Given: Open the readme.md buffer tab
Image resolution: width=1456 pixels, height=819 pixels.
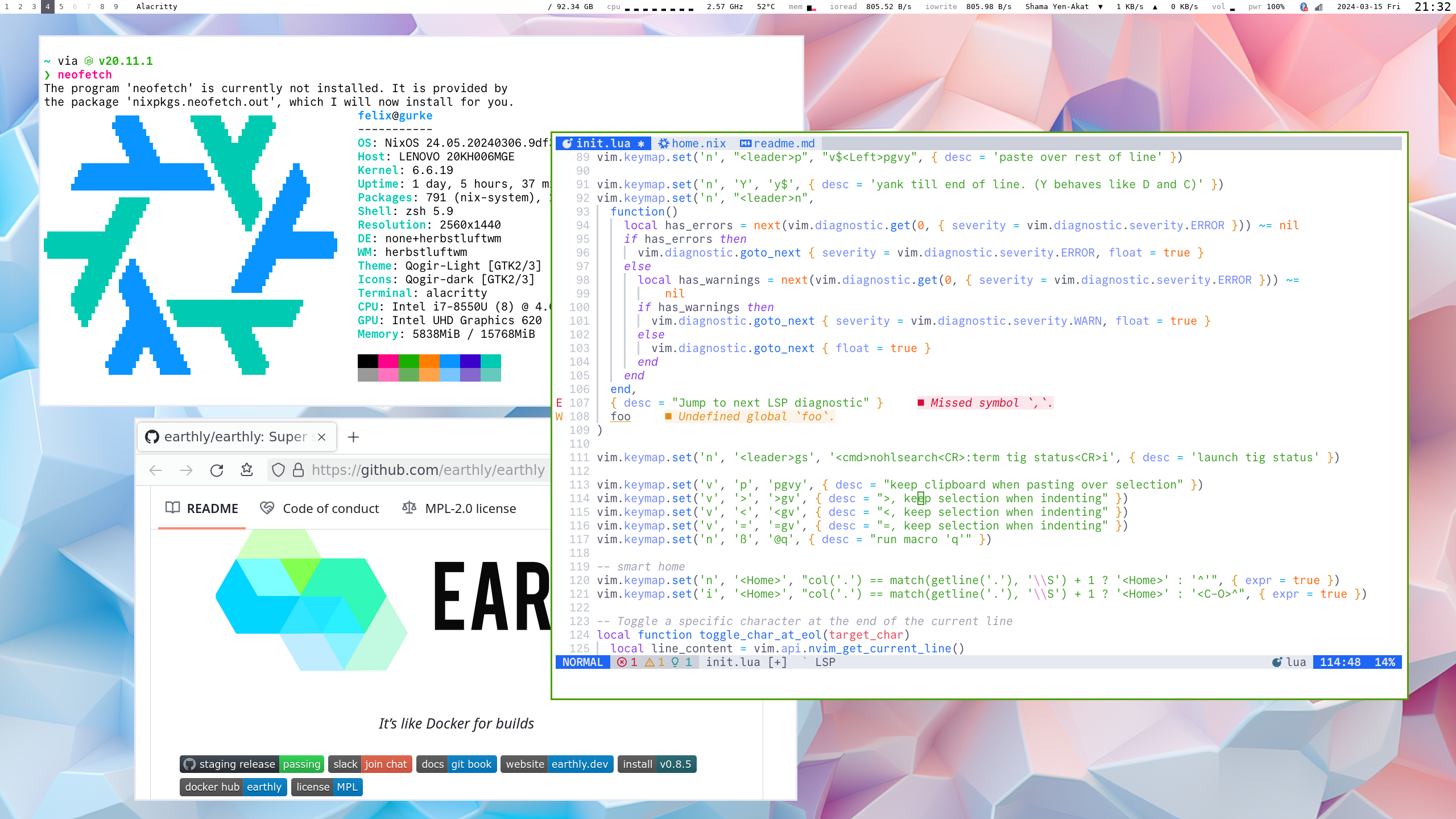Looking at the screenshot, I should [777, 143].
